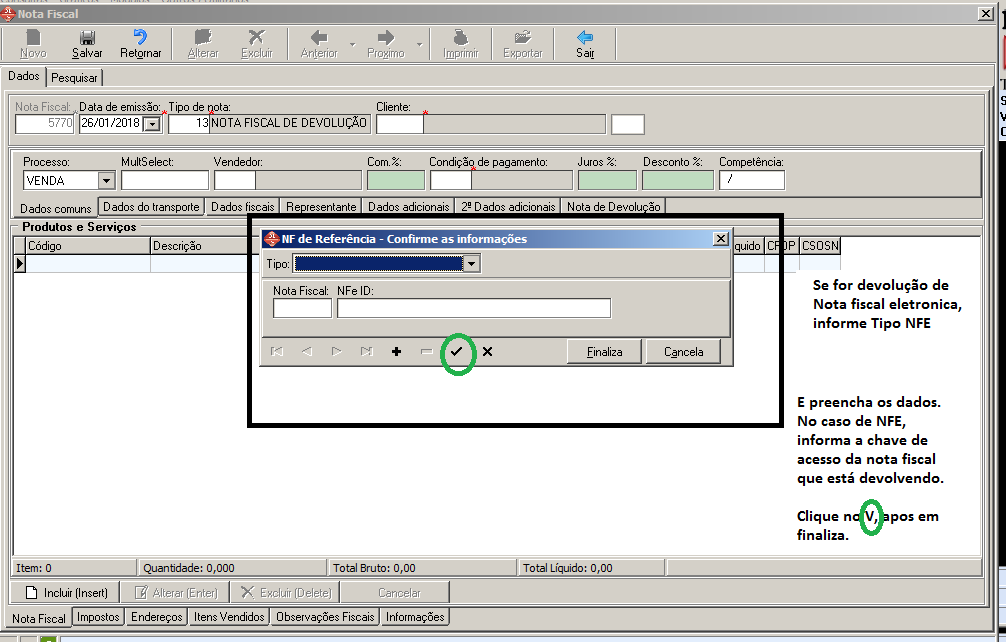Go to last record in NF de Referência navigator
1006x642 pixels.
click(366, 351)
